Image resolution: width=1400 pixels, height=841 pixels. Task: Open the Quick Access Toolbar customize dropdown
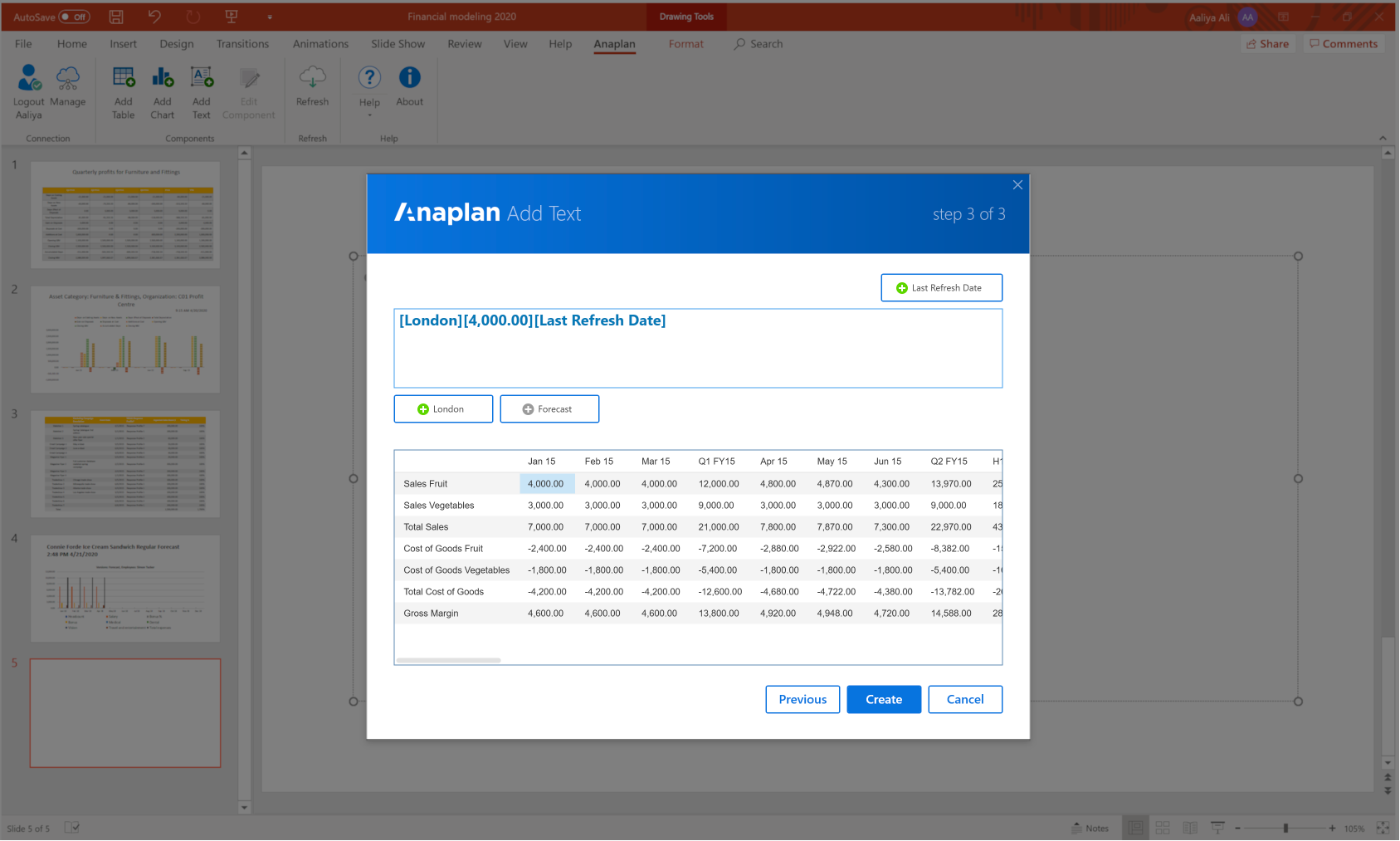(270, 17)
